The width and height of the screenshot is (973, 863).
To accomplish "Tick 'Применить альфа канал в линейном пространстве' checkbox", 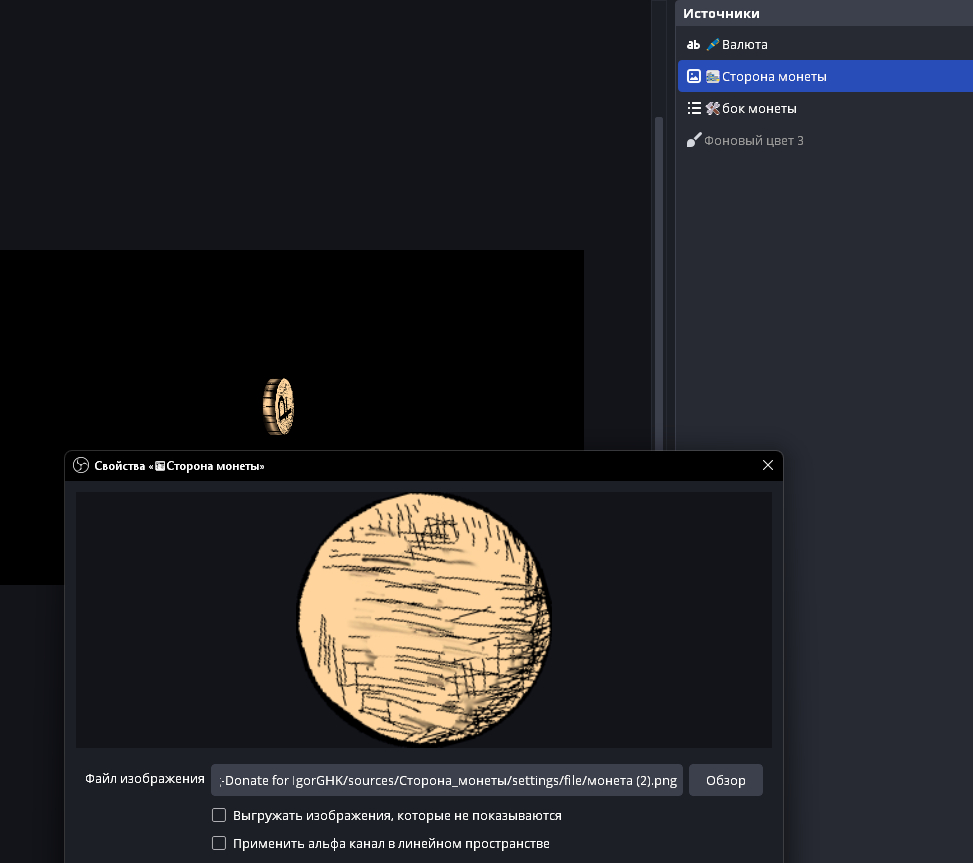I will [219, 844].
